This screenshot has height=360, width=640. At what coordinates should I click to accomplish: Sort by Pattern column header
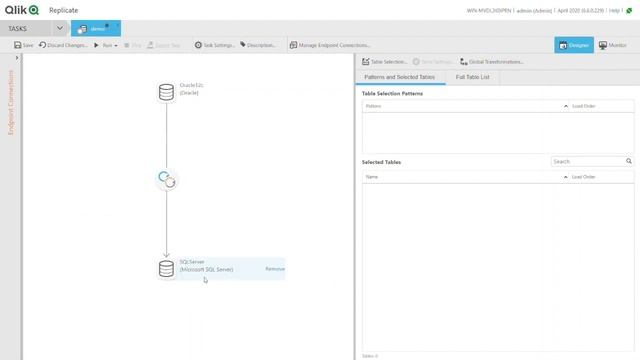click(x=373, y=106)
